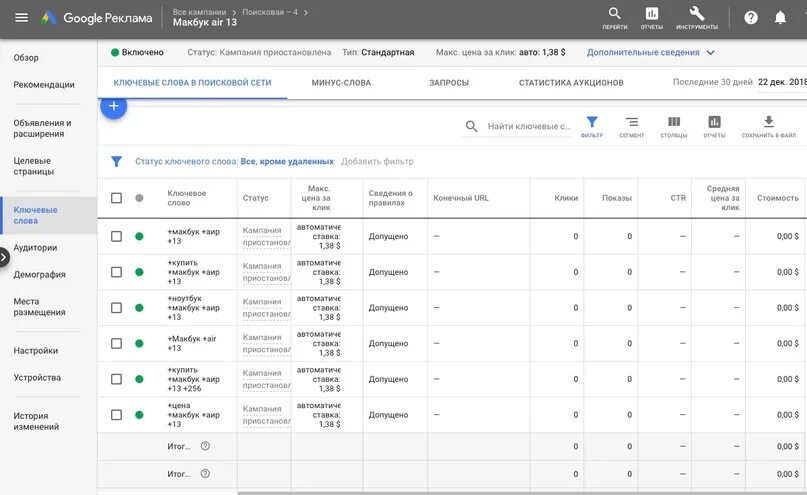Switch to the Минус-слова tab

point(341,83)
